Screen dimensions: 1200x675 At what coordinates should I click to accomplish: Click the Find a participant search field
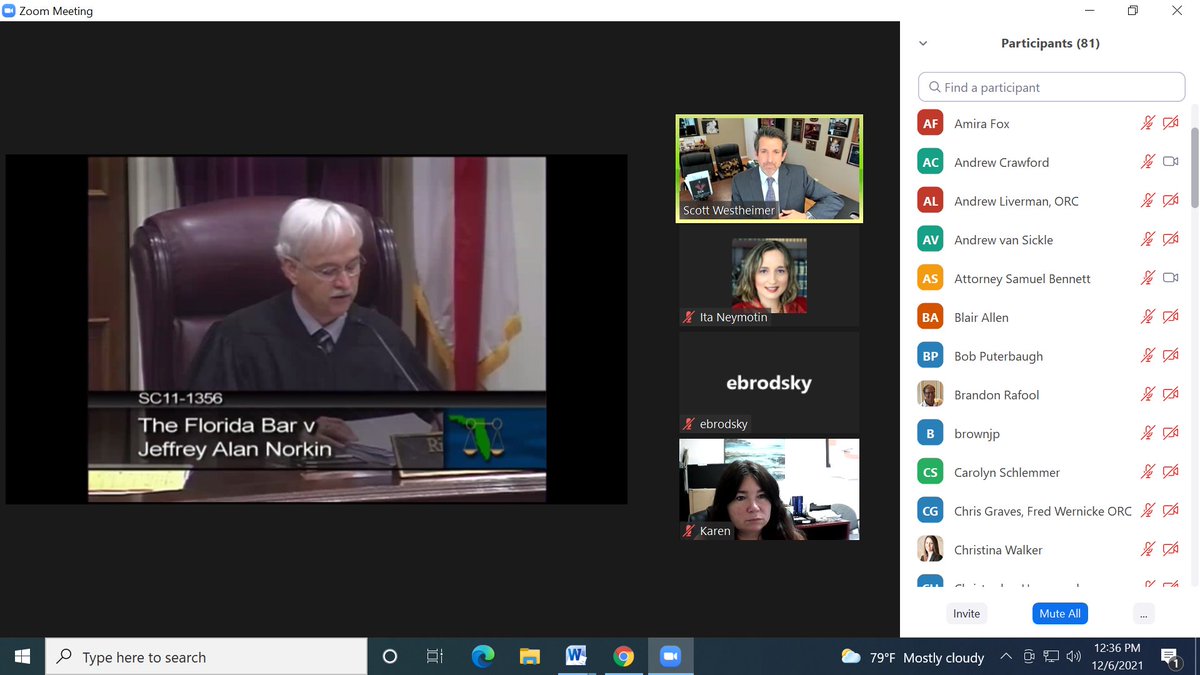coord(1052,87)
